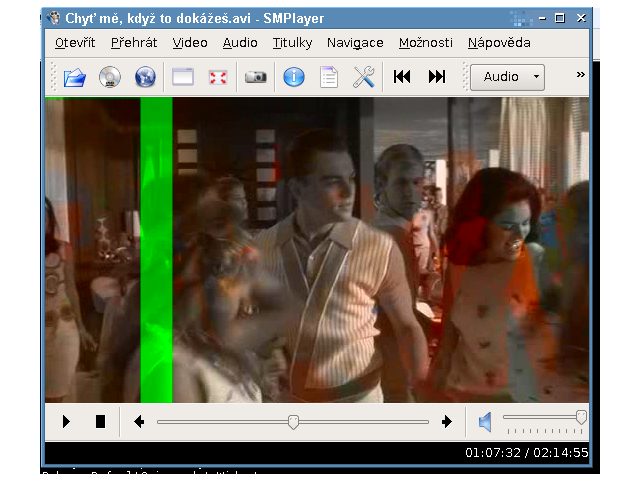Open the Možnosti menu
Viewport: 640px width, 480px height.
[x=426, y=42]
